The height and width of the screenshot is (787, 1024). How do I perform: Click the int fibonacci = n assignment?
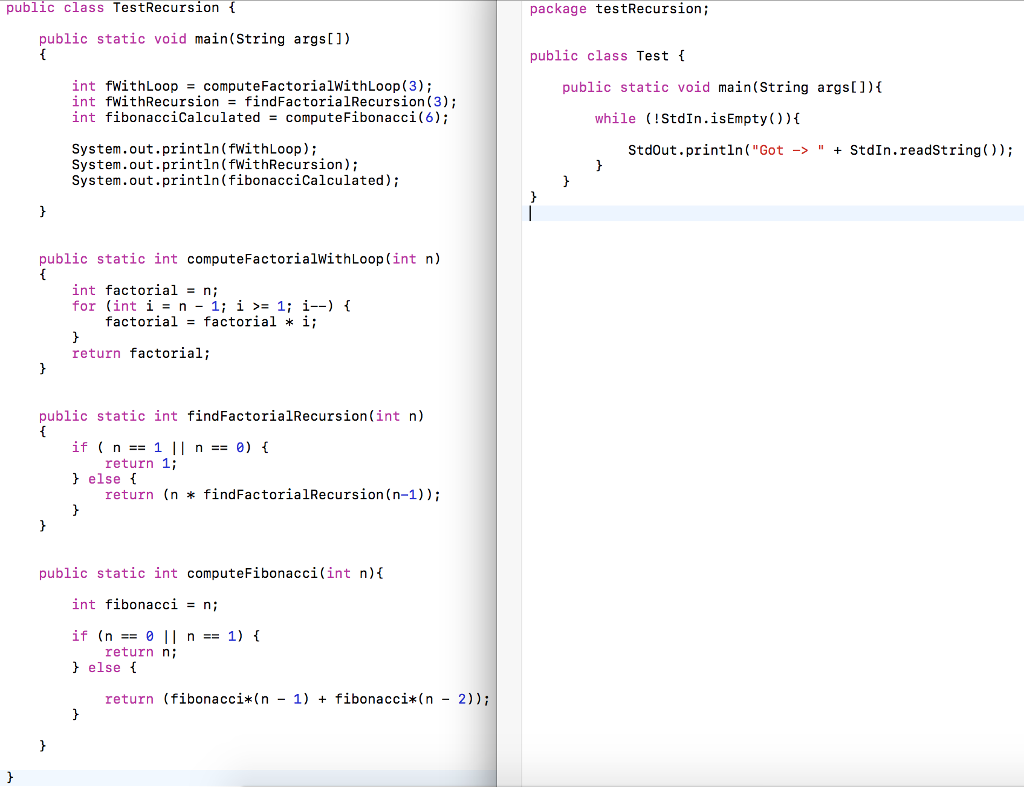pos(133,604)
